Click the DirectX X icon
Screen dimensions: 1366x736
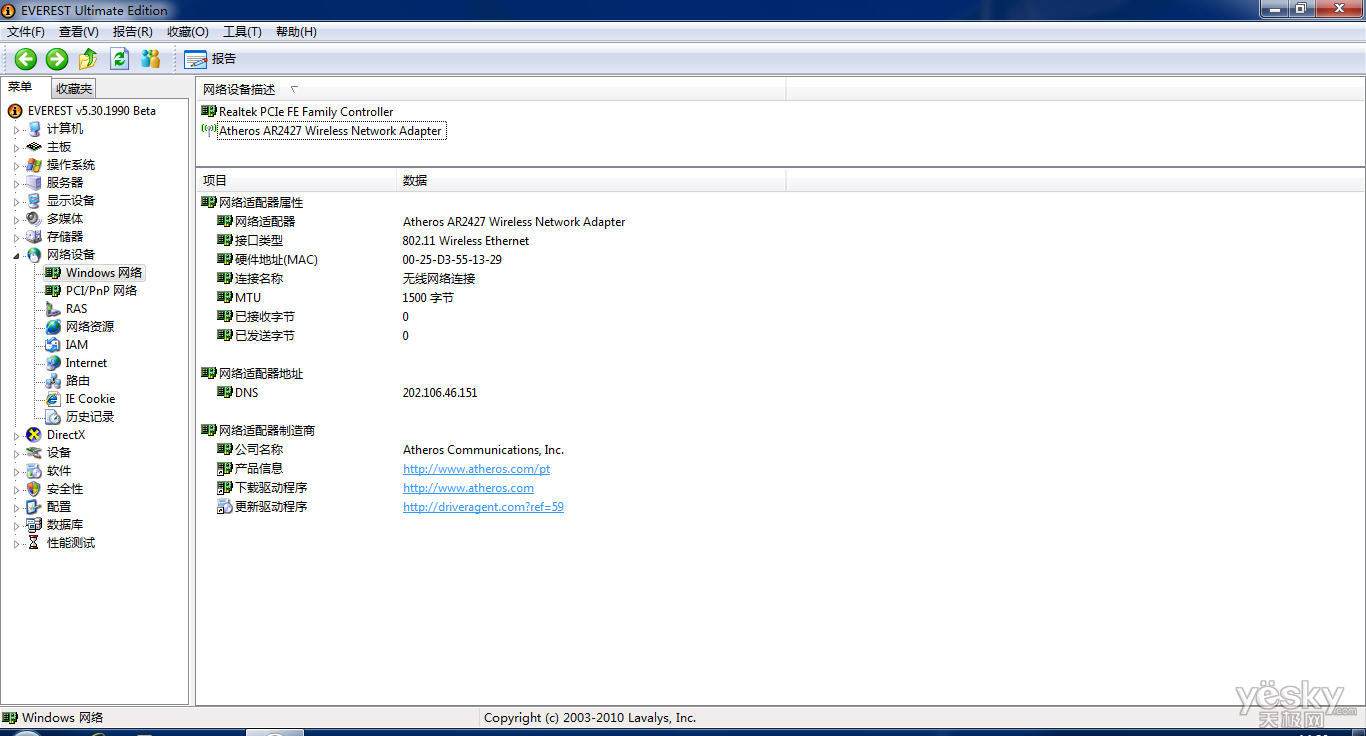point(34,435)
